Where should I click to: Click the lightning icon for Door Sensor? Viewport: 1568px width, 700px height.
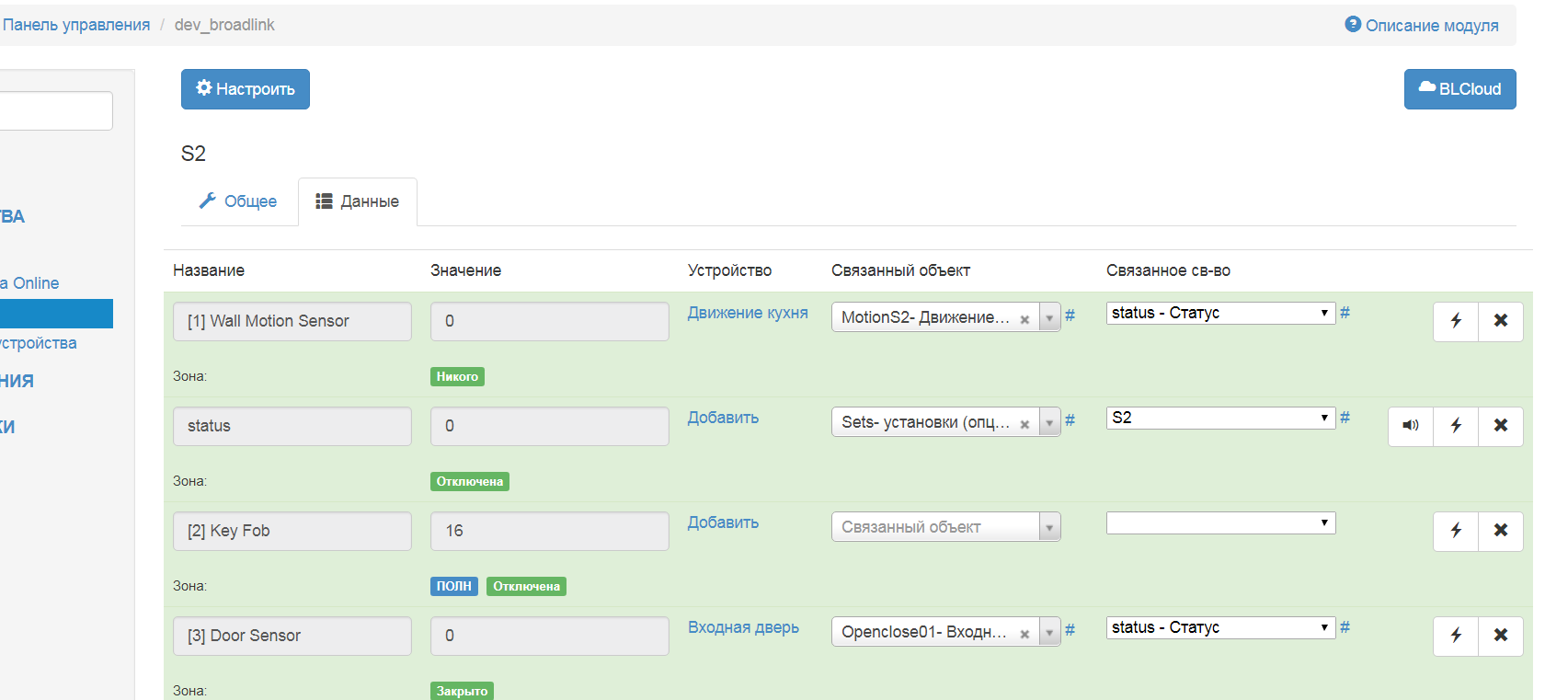point(1456,636)
